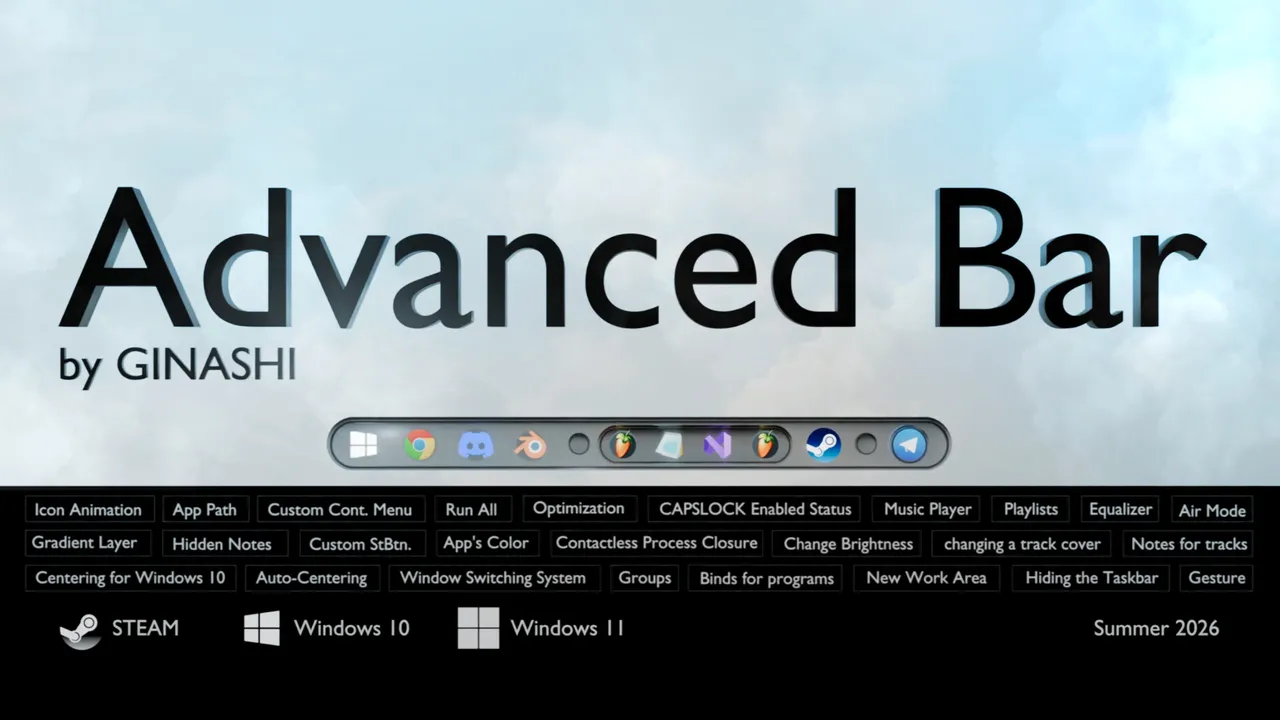This screenshot has width=1280, height=720.
Task: Select the Change Brightness tag
Action: [x=848, y=544]
